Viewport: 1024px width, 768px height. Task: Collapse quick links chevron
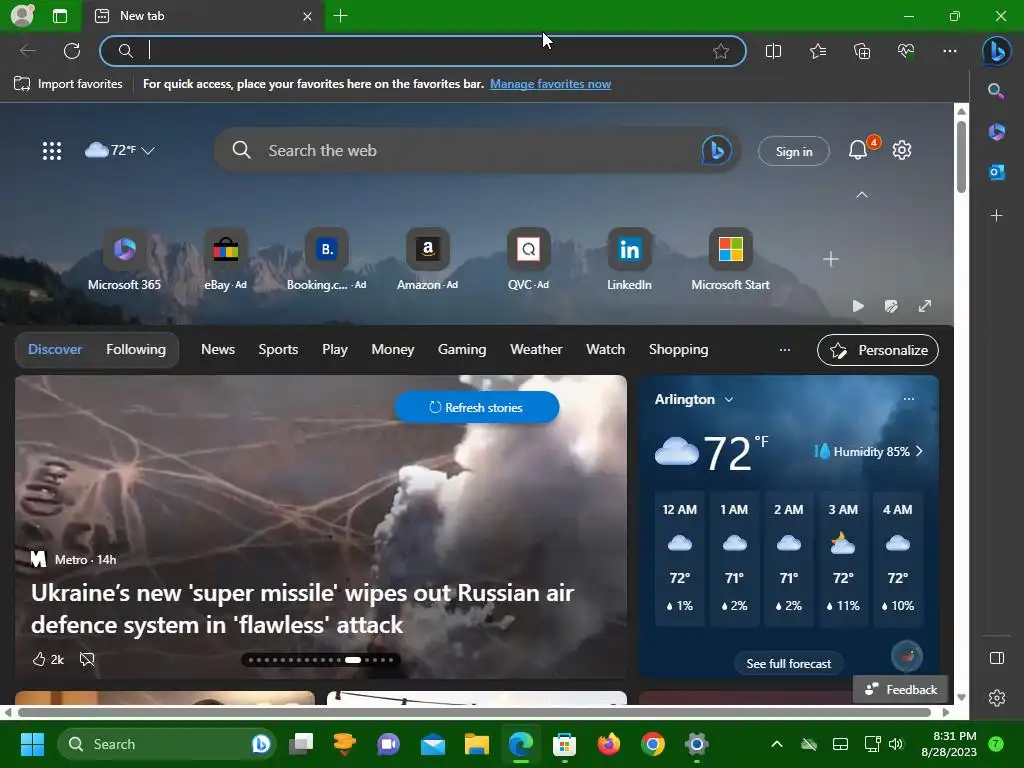pyautogui.click(x=862, y=195)
